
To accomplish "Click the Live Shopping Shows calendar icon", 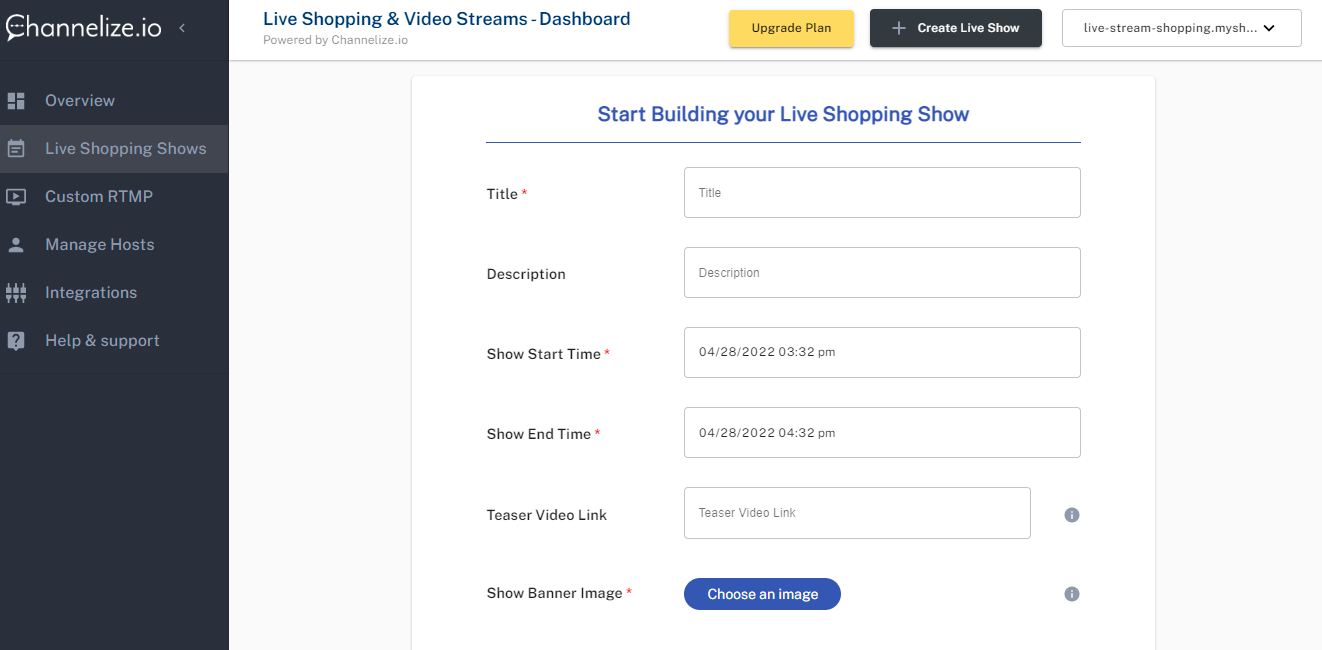I will (16, 148).
